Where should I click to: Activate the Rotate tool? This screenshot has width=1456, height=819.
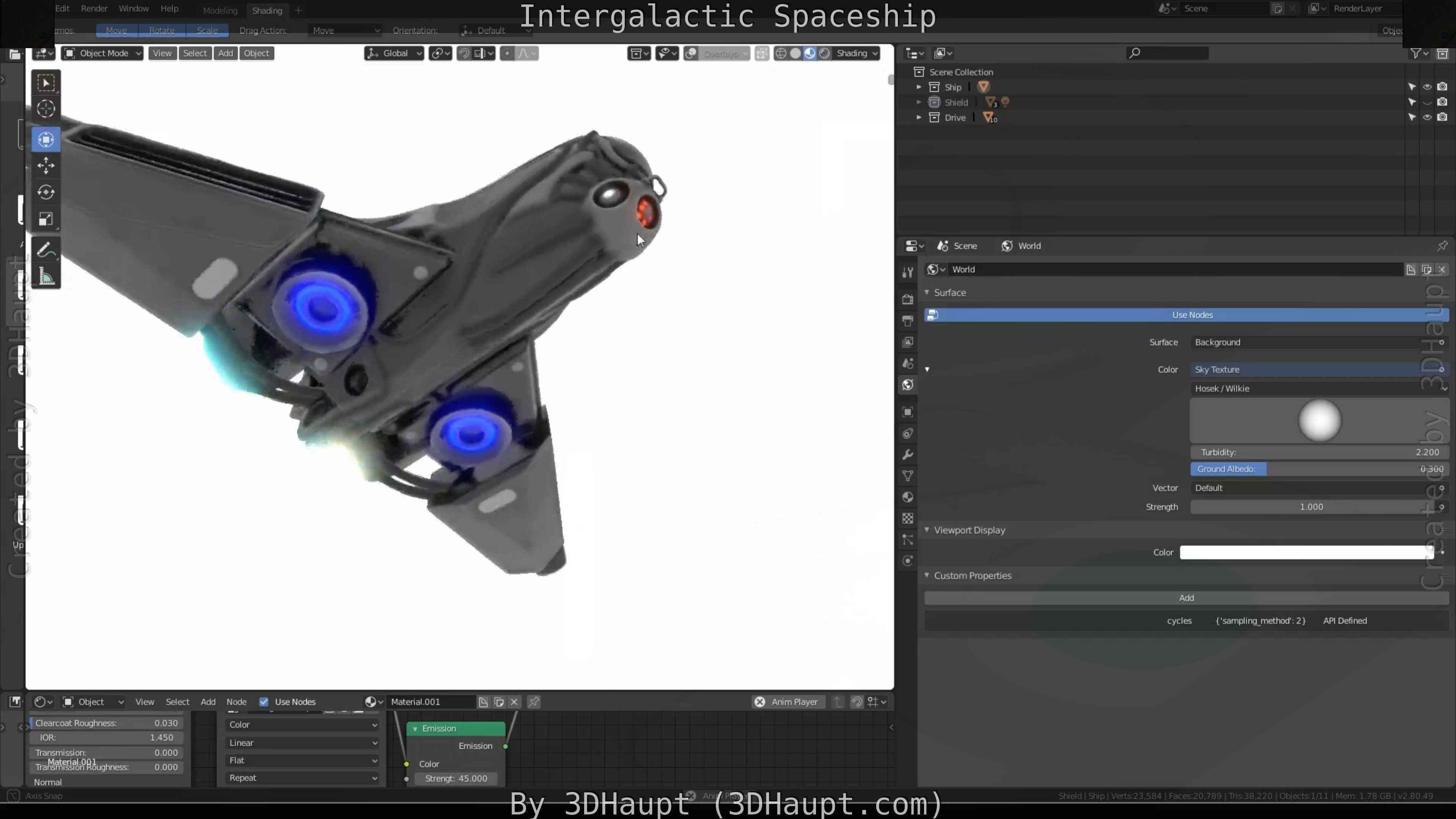(46, 192)
